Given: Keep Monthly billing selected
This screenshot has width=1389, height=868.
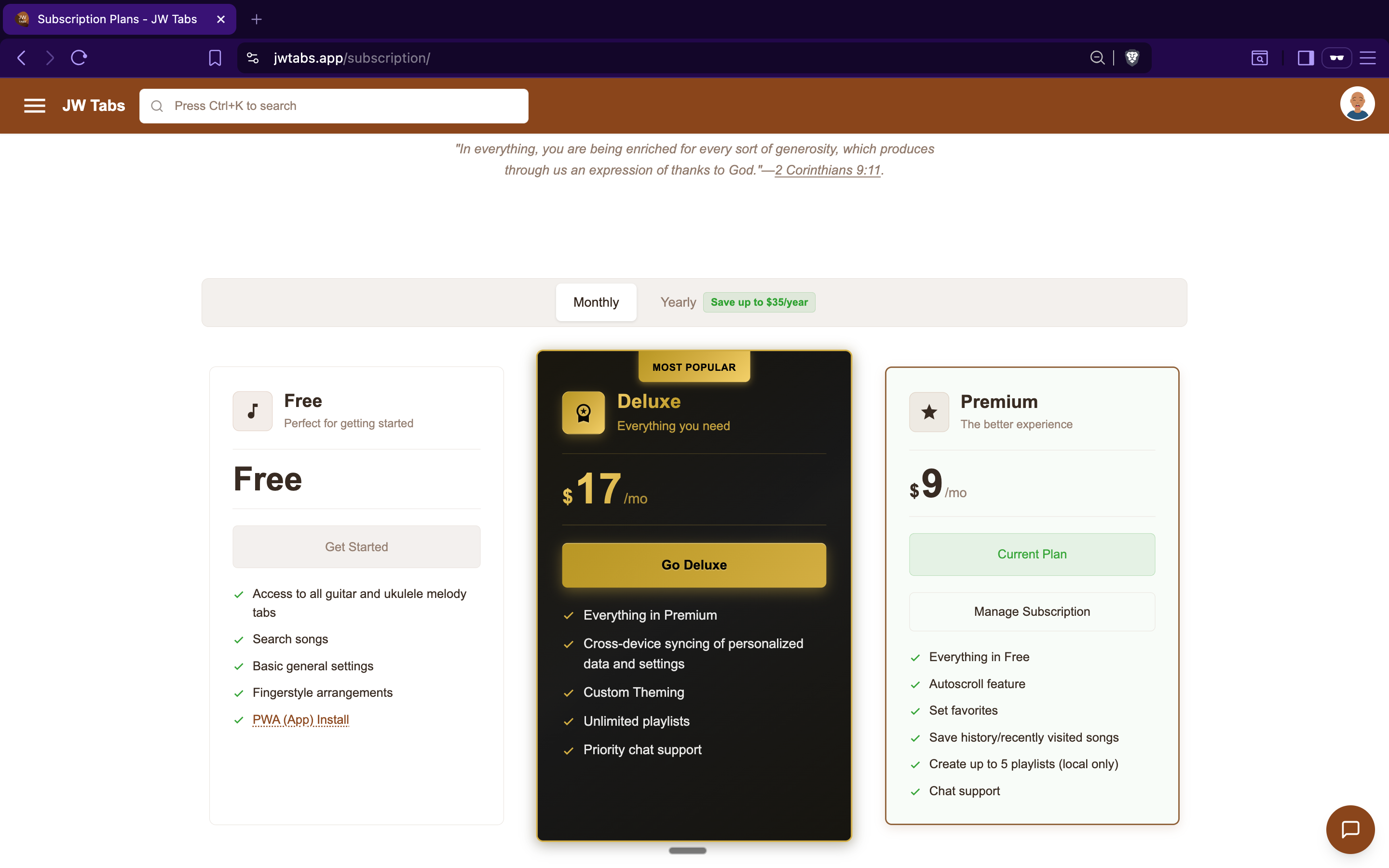Looking at the screenshot, I should tap(596, 302).
